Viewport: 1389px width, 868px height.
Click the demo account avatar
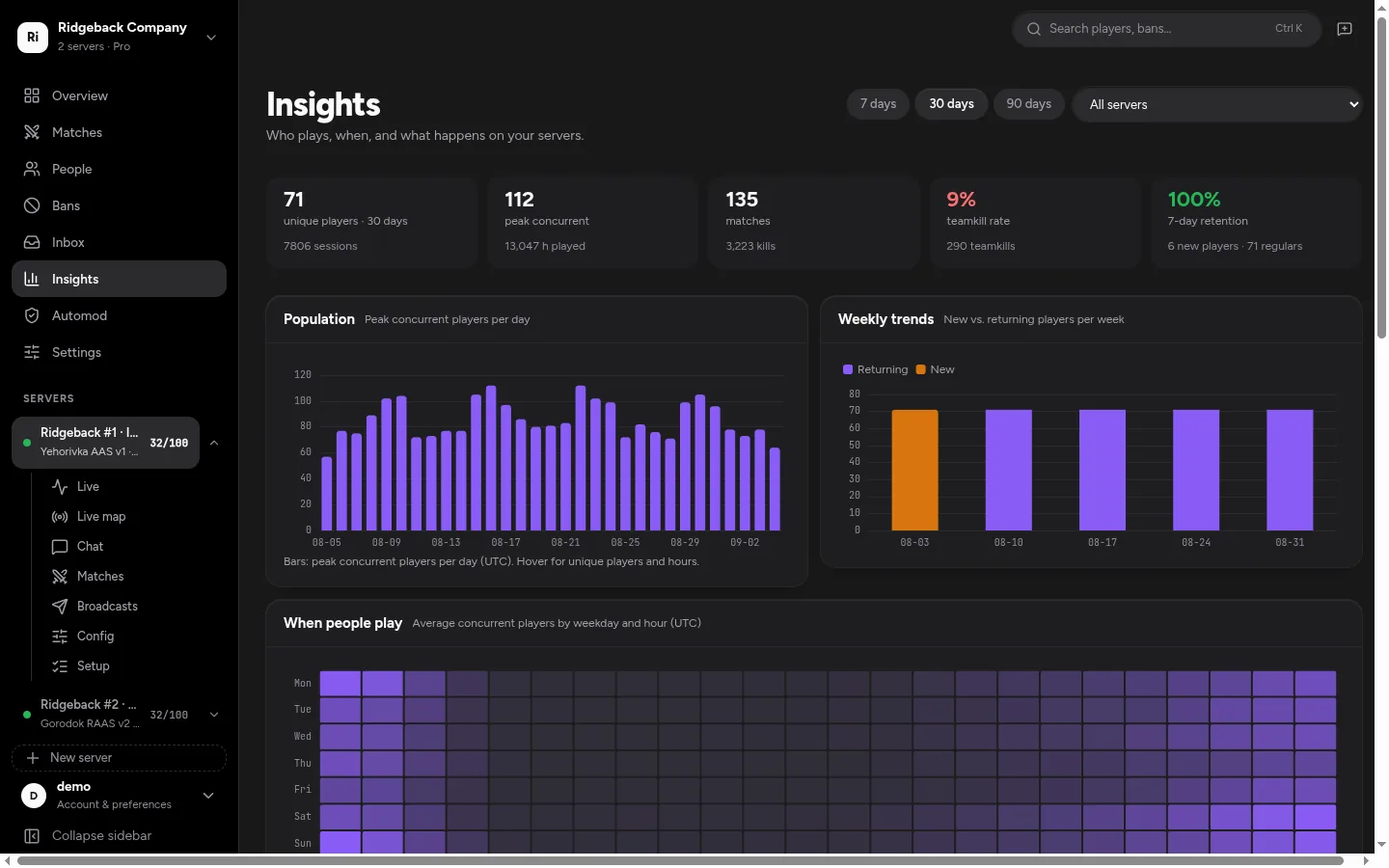[34, 796]
